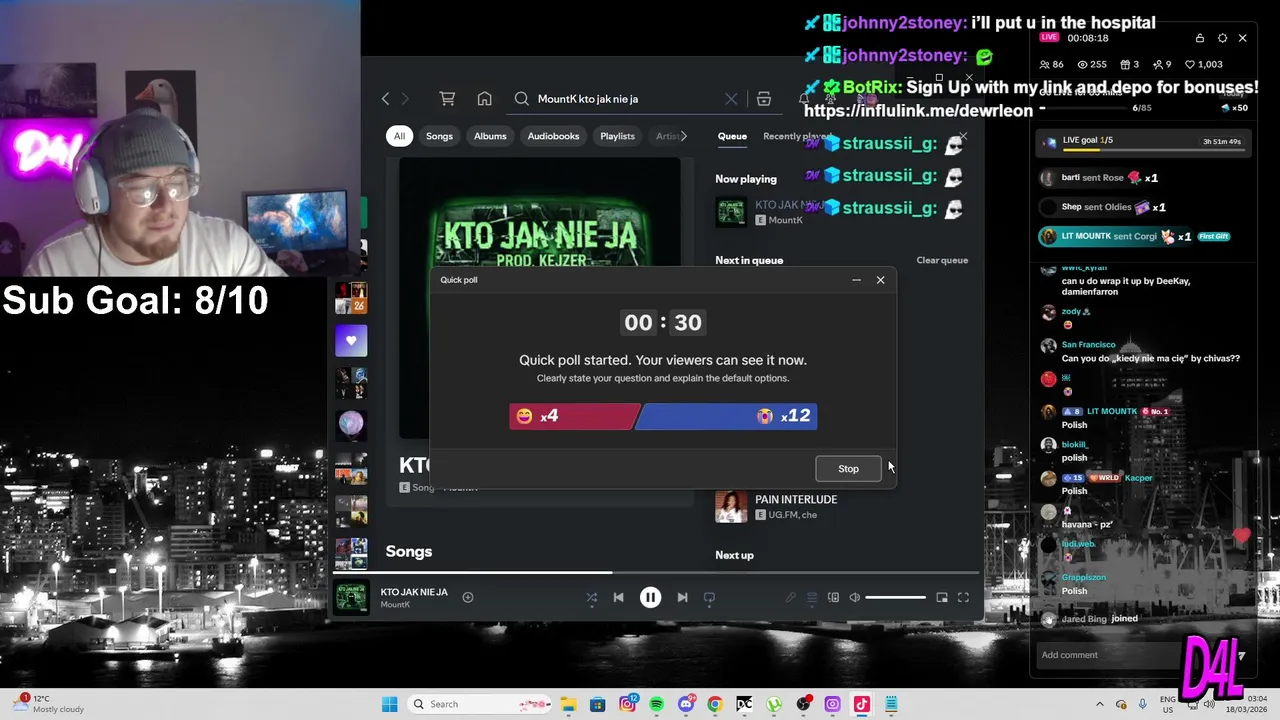
Task: Show hidden system tray icons
Action: tap(1100, 704)
